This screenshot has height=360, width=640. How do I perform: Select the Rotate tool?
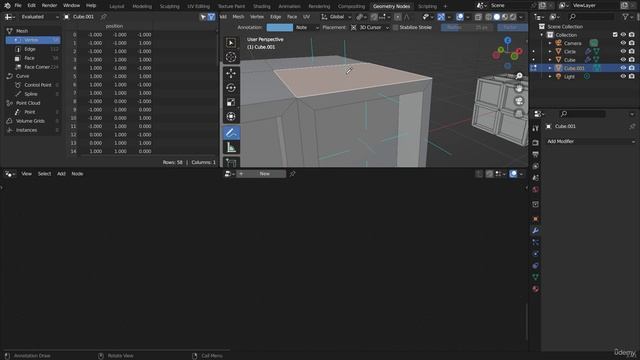tap(231, 88)
